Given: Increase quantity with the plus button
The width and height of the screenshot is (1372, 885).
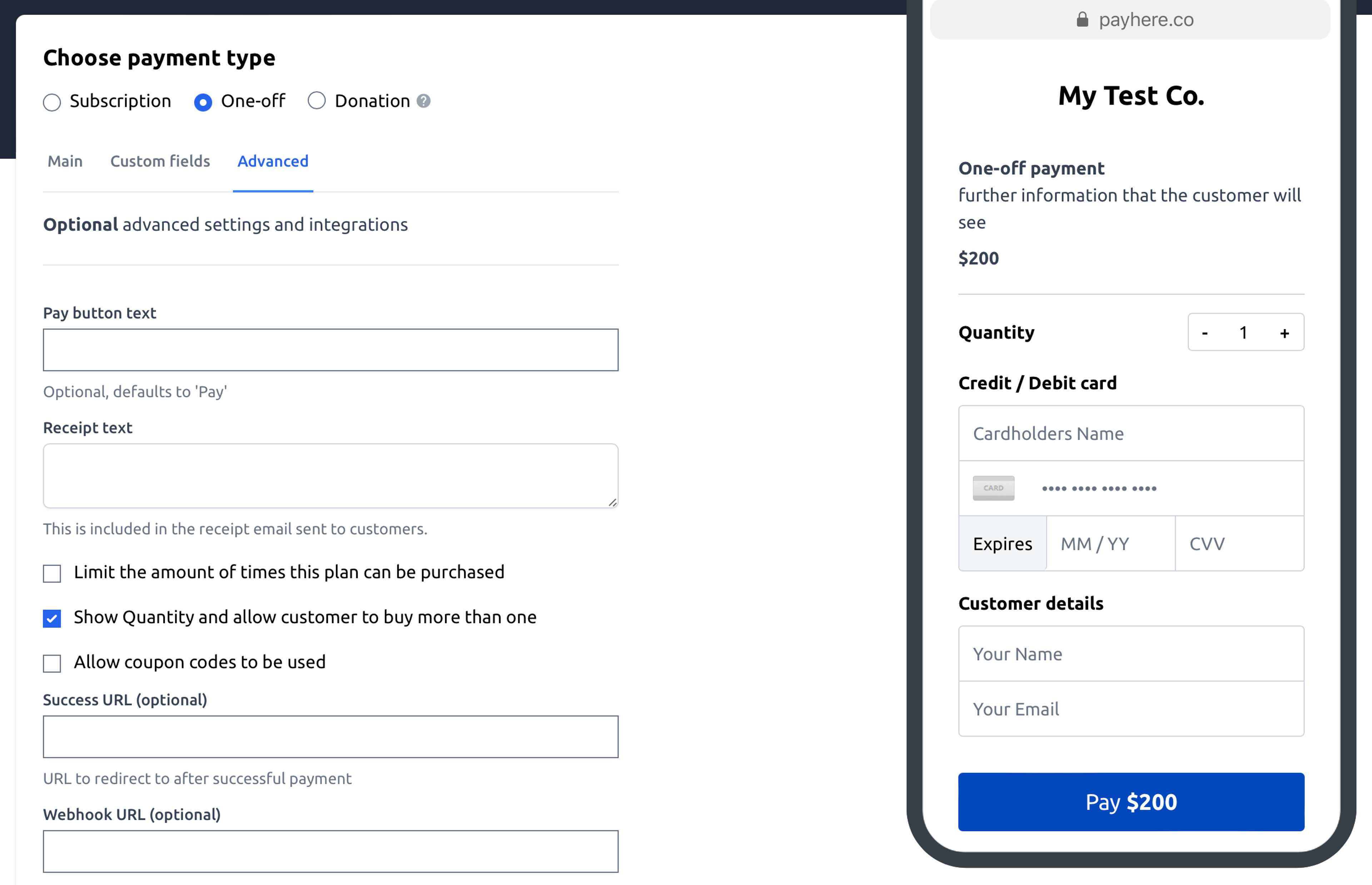Looking at the screenshot, I should (x=1285, y=333).
